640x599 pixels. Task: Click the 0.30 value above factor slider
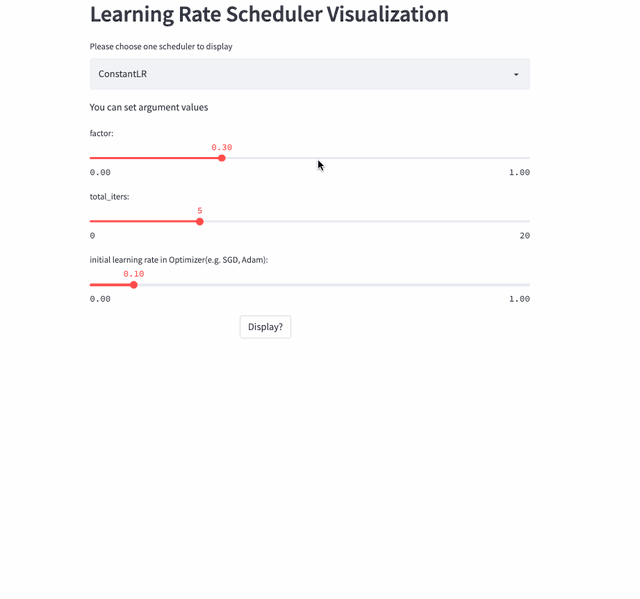click(222, 147)
